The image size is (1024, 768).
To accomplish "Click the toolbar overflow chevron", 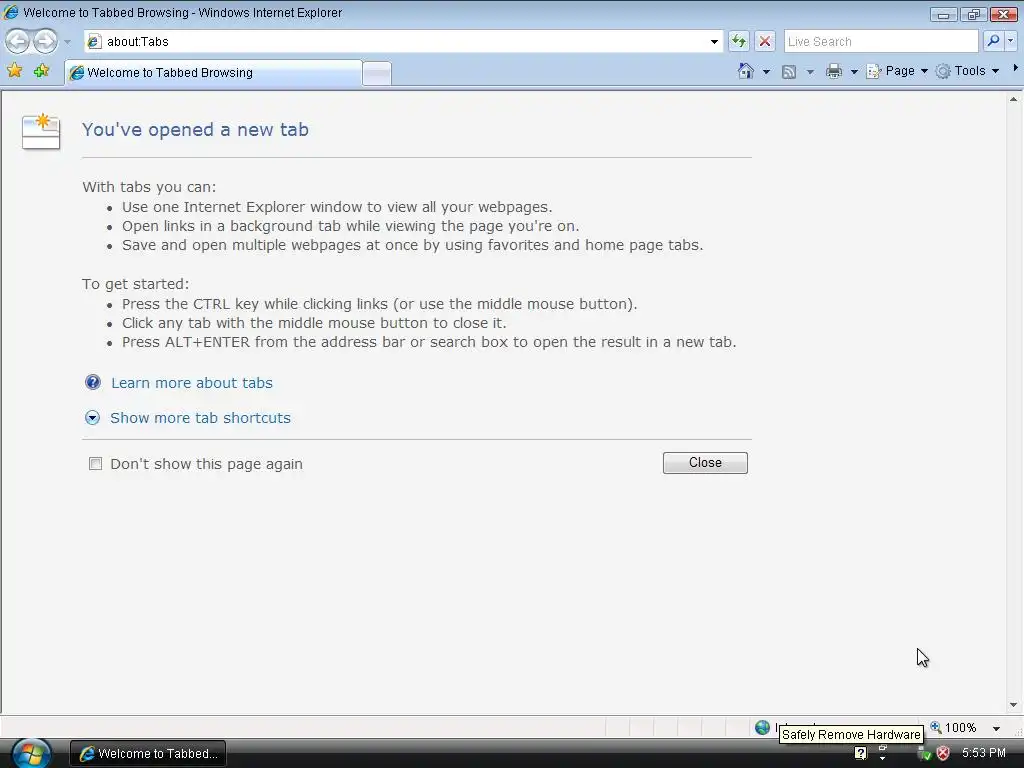I will 1016,68.
